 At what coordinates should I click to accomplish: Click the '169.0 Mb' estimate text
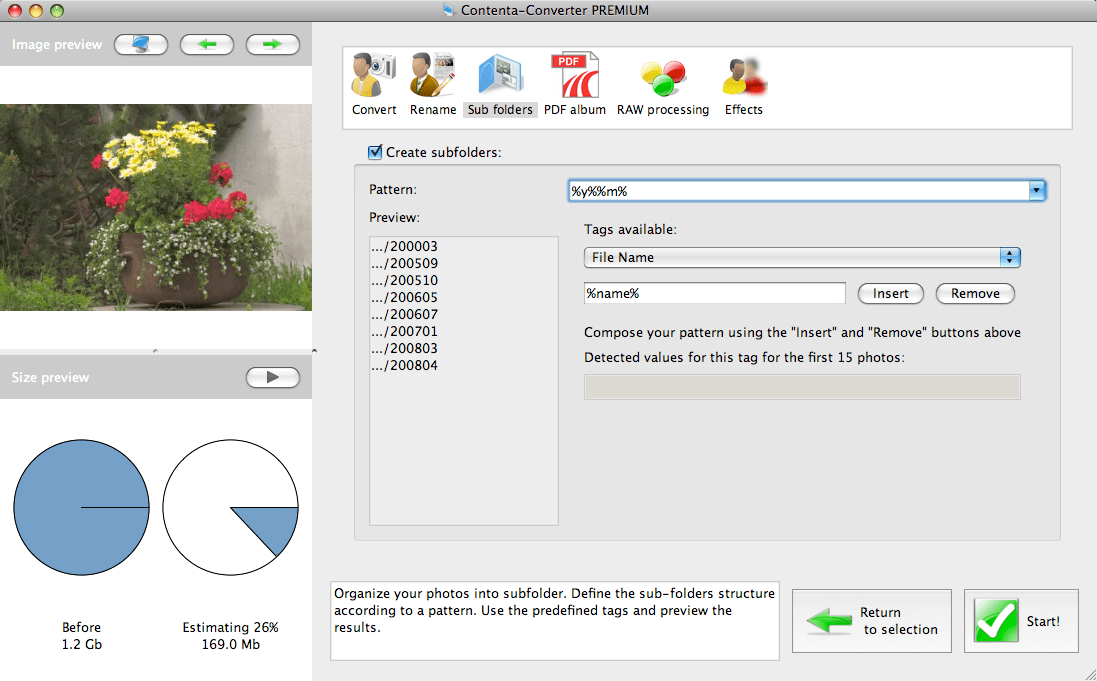click(x=231, y=645)
